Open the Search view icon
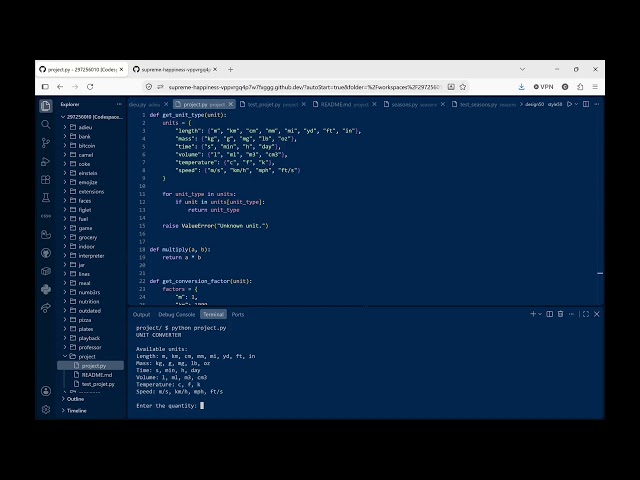 (x=46, y=124)
